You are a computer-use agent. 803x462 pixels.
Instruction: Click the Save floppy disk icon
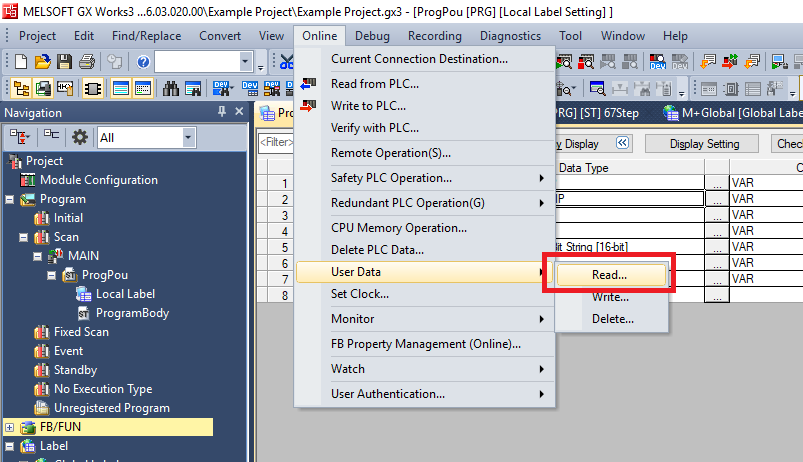point(65,62)
